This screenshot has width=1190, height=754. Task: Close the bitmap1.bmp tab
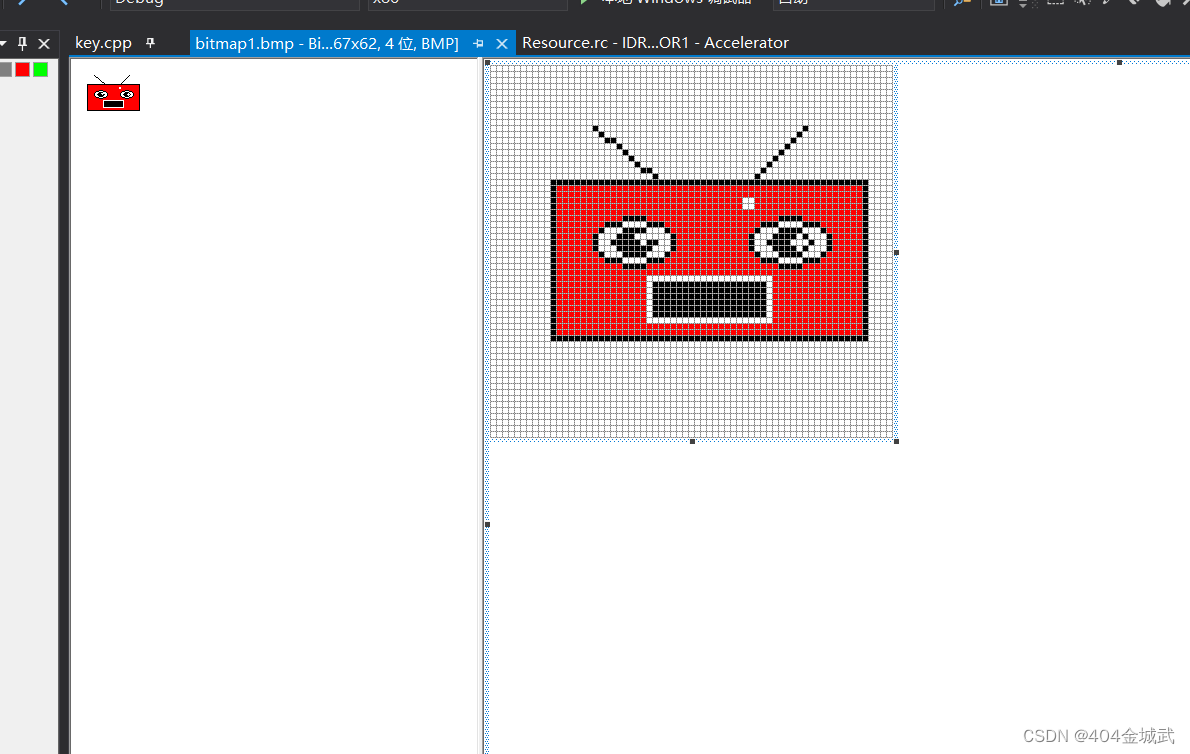click(x=502, y=44)
